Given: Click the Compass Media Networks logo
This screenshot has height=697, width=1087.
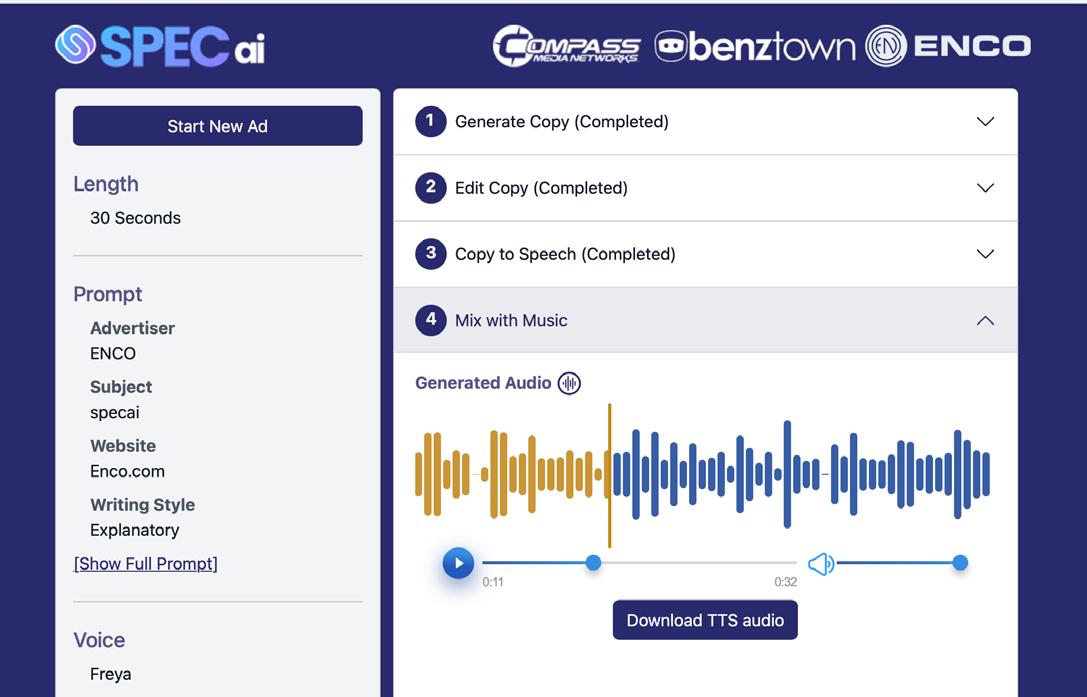Looking at the screenshot, I should point(566,46).
